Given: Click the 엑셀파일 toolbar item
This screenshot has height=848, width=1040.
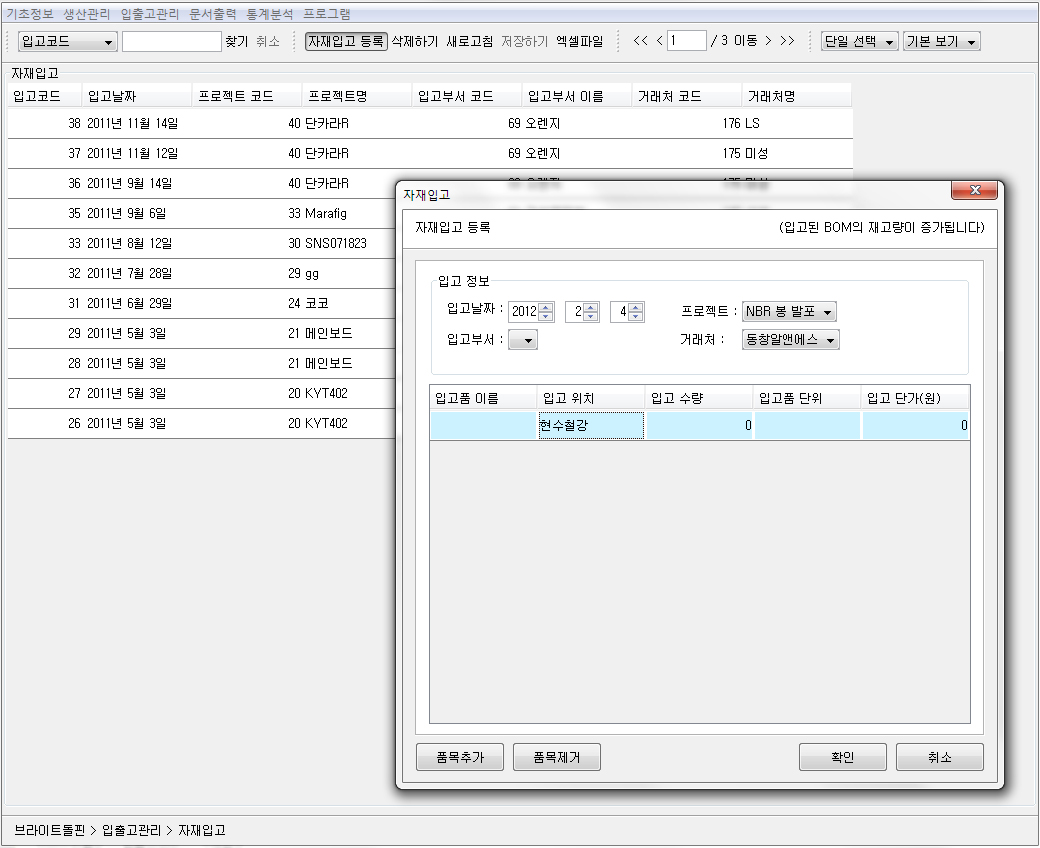Looking at the screenshot, I should click(x=580, y=41).
